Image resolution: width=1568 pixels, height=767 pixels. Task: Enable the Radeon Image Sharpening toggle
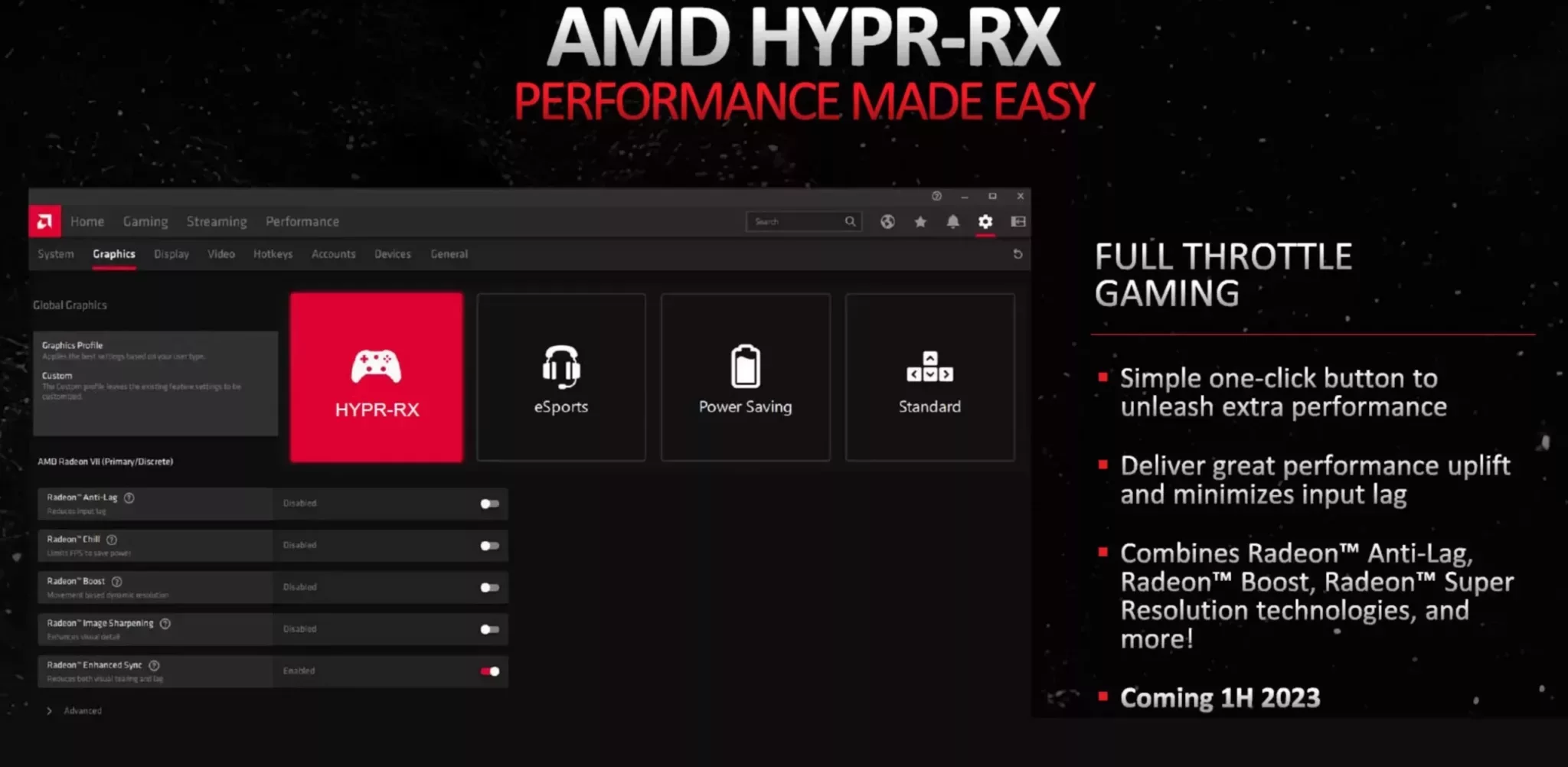pos(490,629)
